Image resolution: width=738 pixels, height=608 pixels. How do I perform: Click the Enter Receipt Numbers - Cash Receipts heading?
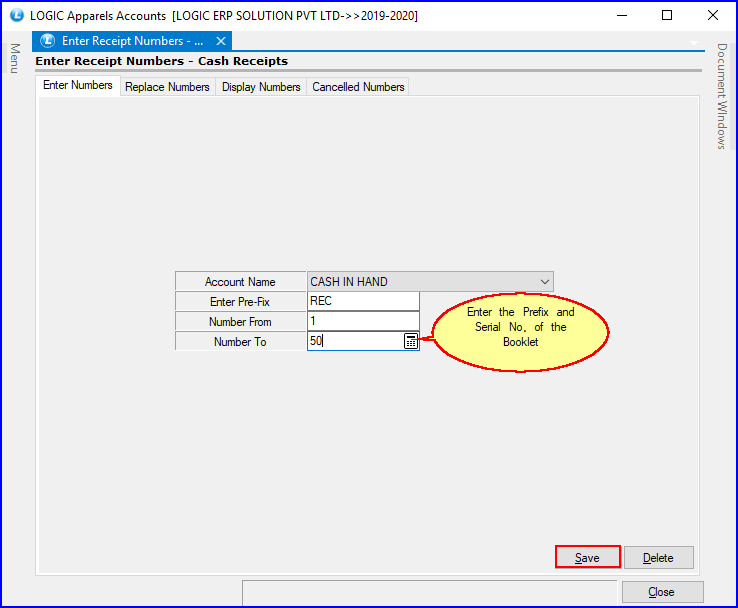161,61
